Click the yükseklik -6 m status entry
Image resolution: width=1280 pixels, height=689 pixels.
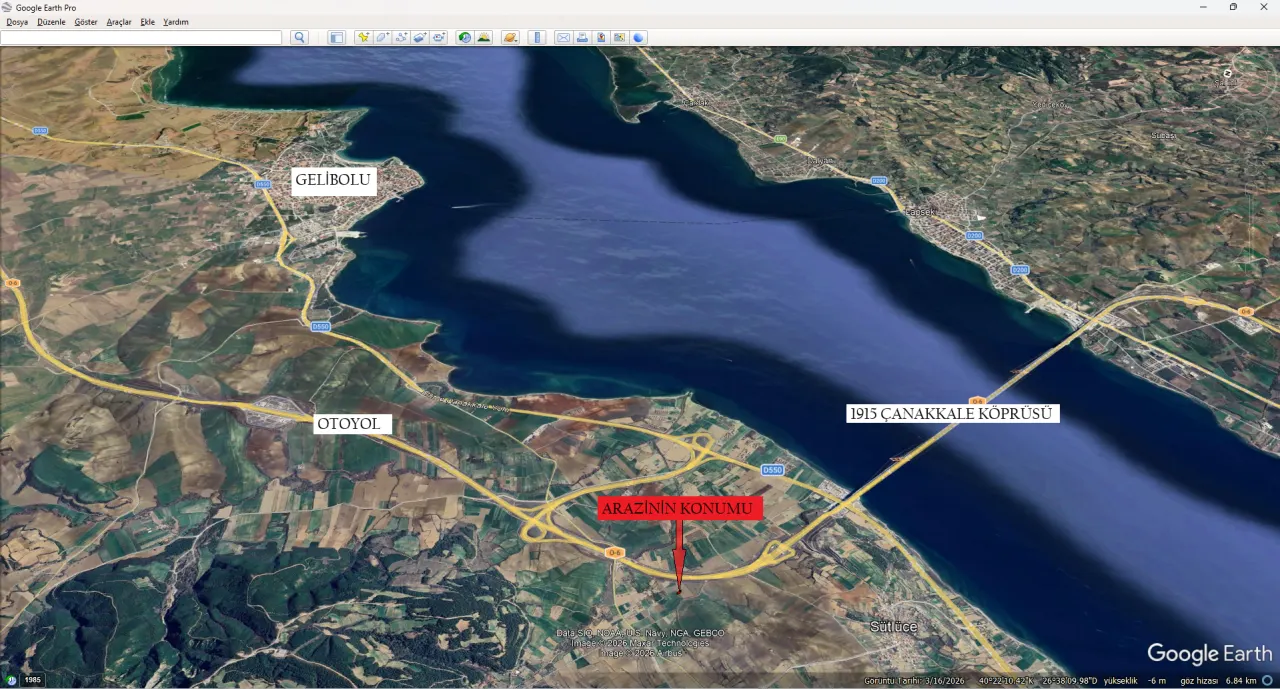coord(1136,681)
